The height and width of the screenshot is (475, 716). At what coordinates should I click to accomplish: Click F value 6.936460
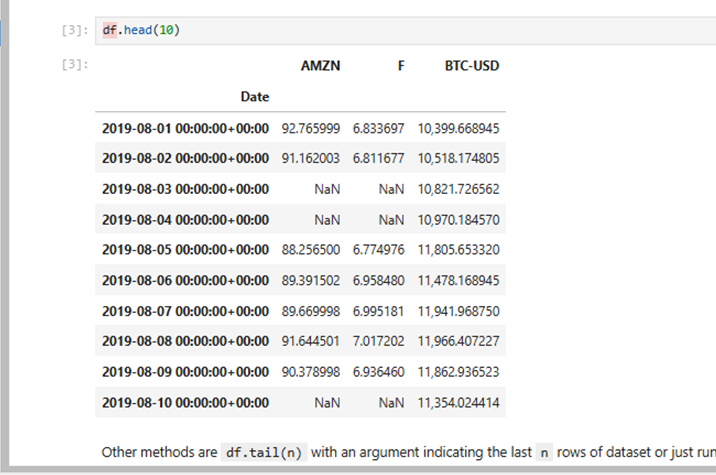pyautogui.click(x=379, y=372)
